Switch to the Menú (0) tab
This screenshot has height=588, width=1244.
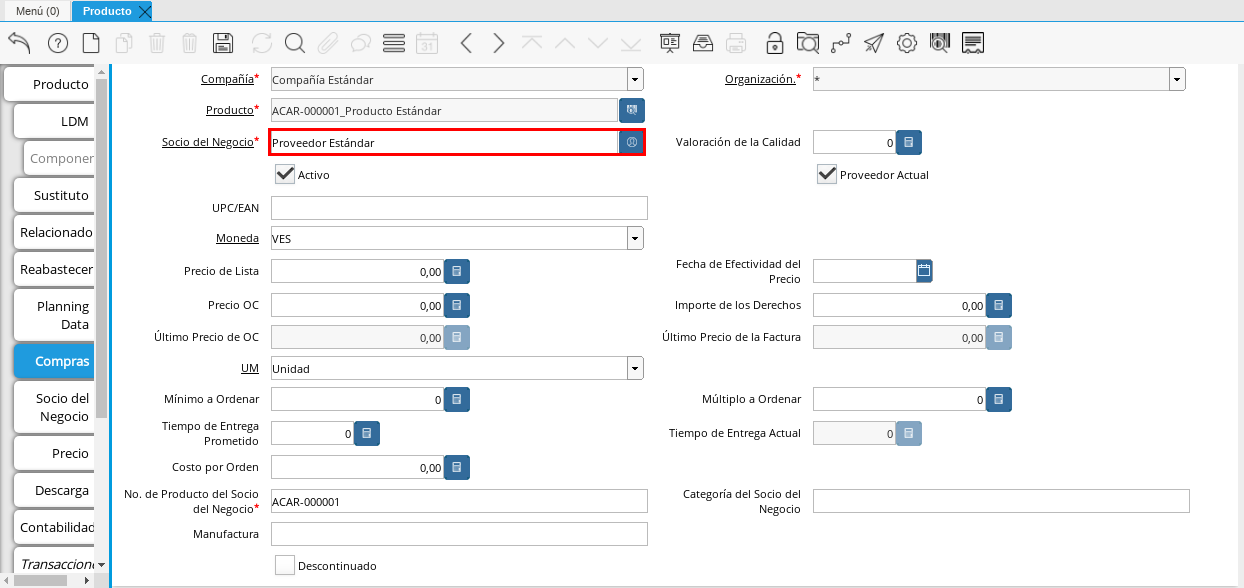tap(37, 11)
